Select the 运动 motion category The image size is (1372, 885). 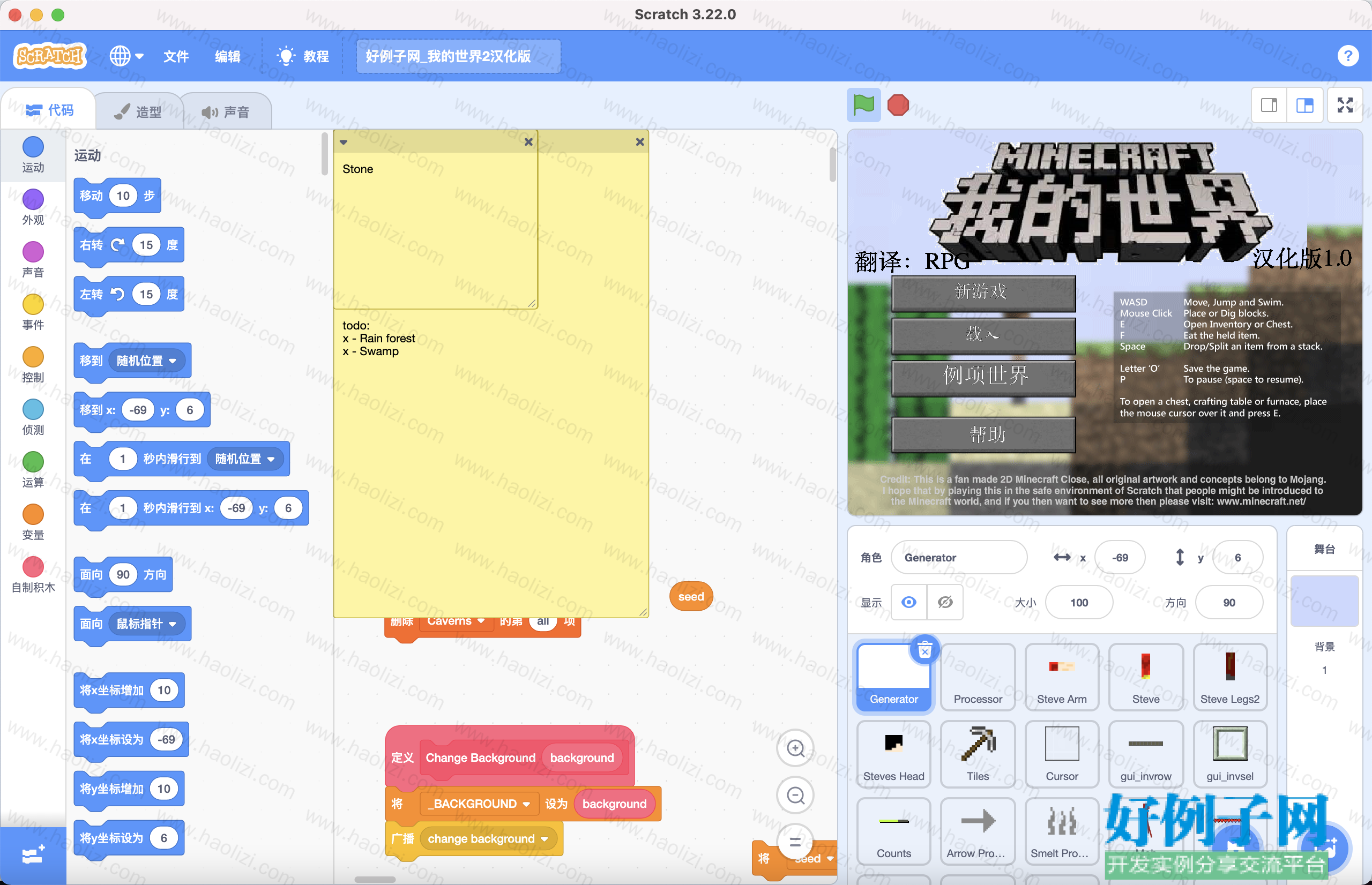(x=33, y=155)
